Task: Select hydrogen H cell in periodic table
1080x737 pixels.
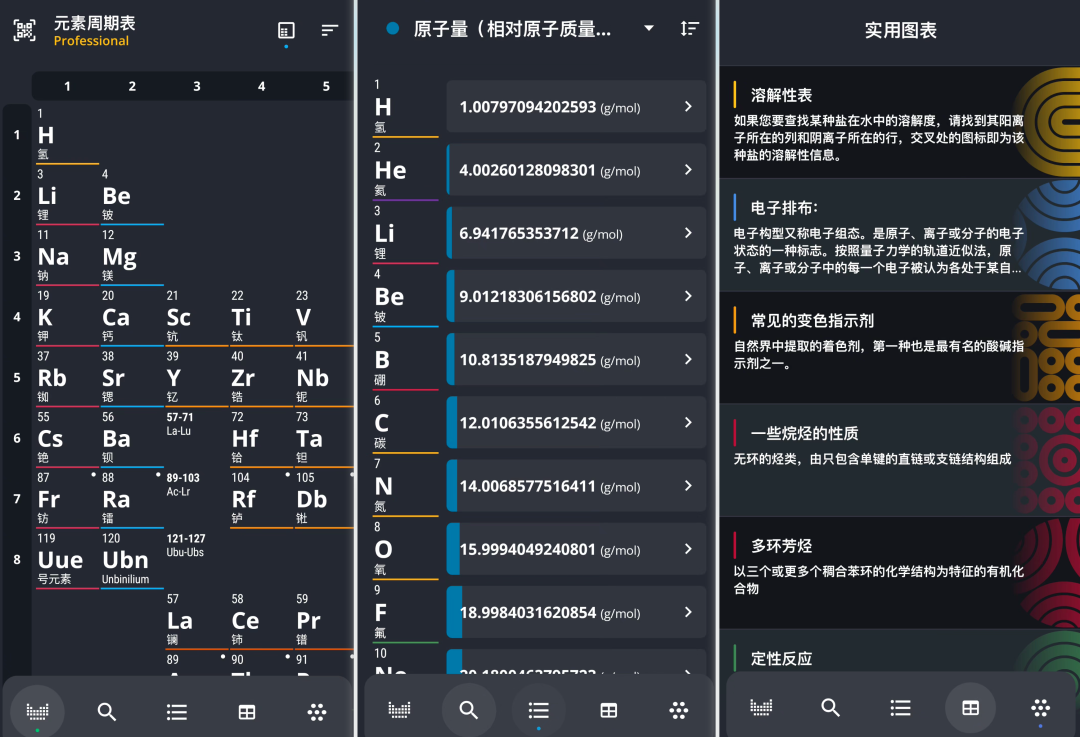Action: point(67,135)
